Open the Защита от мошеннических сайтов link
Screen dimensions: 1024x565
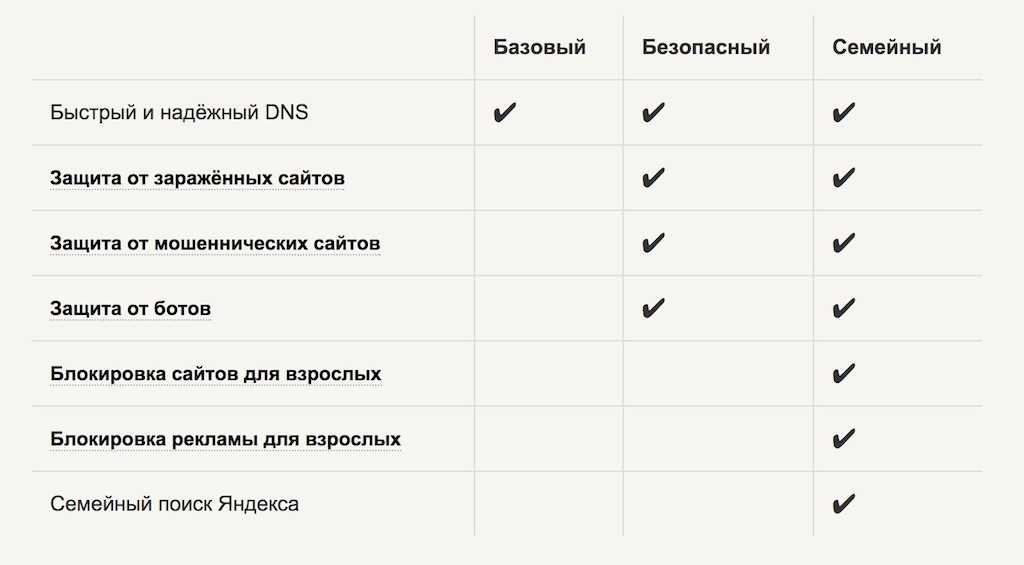215,243
